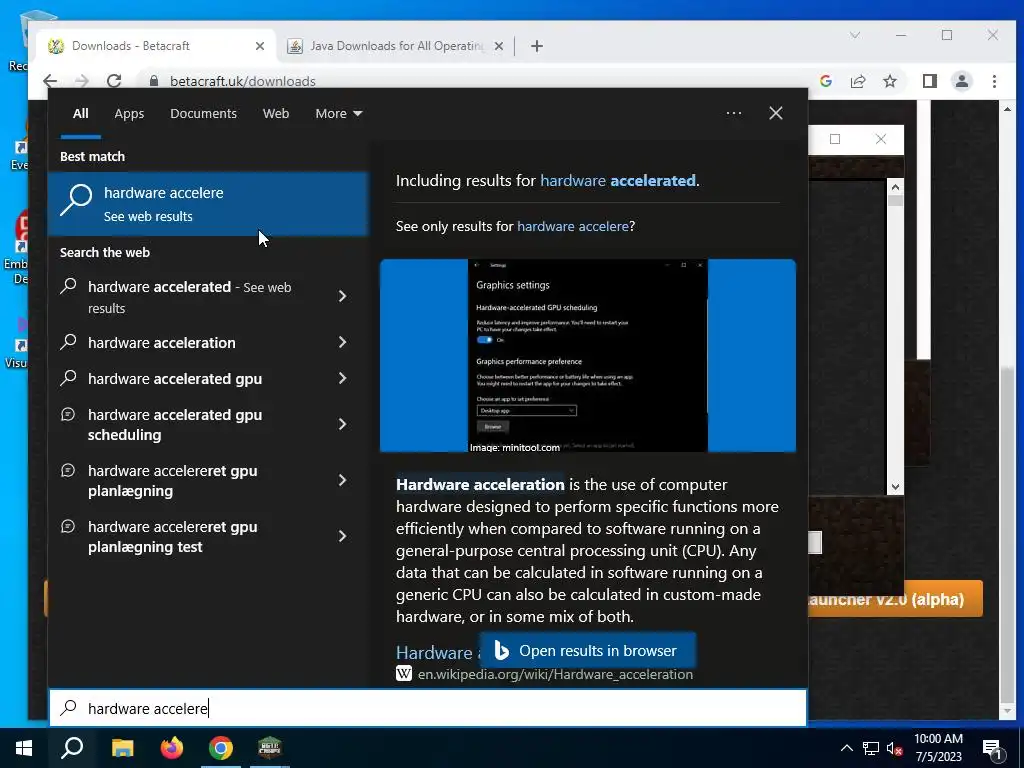Launch Firefox from the taskbar
Viewport: 1024px width, 768px height.
point(172,748)
